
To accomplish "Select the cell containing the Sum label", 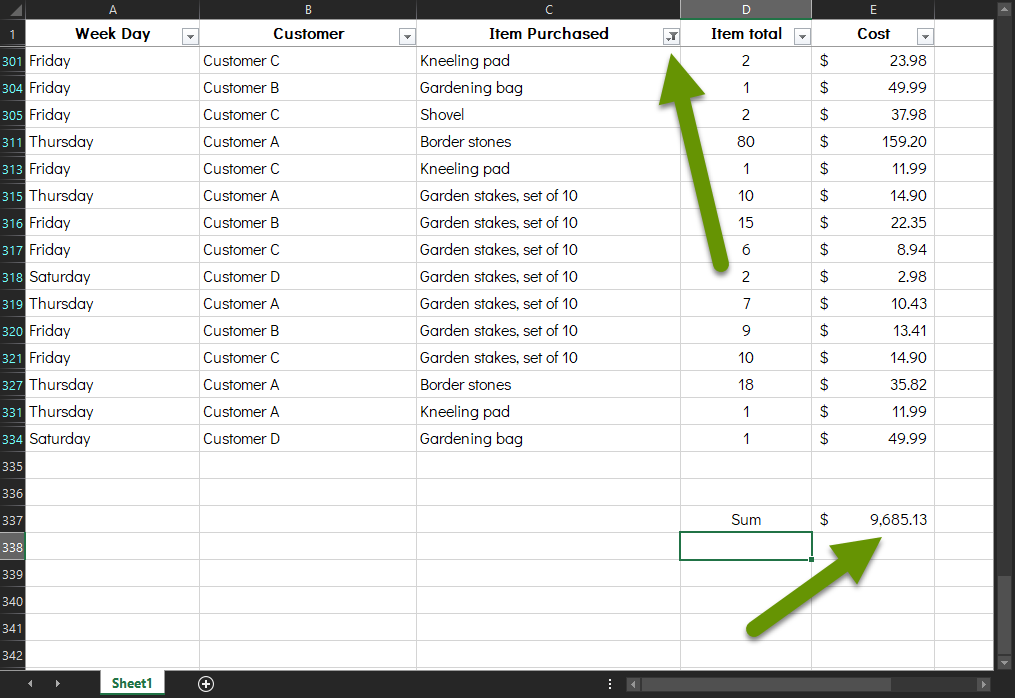I will 746,519.
